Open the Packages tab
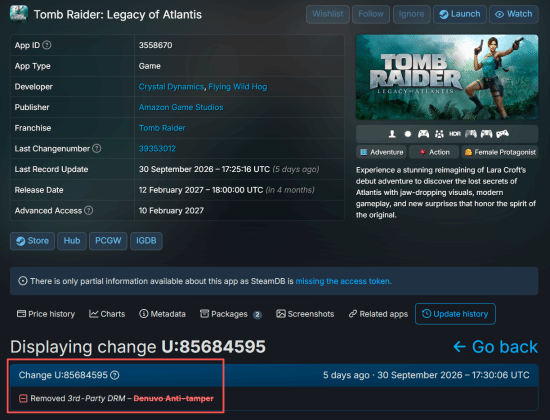550x420 pixels. tap(230, 314)
